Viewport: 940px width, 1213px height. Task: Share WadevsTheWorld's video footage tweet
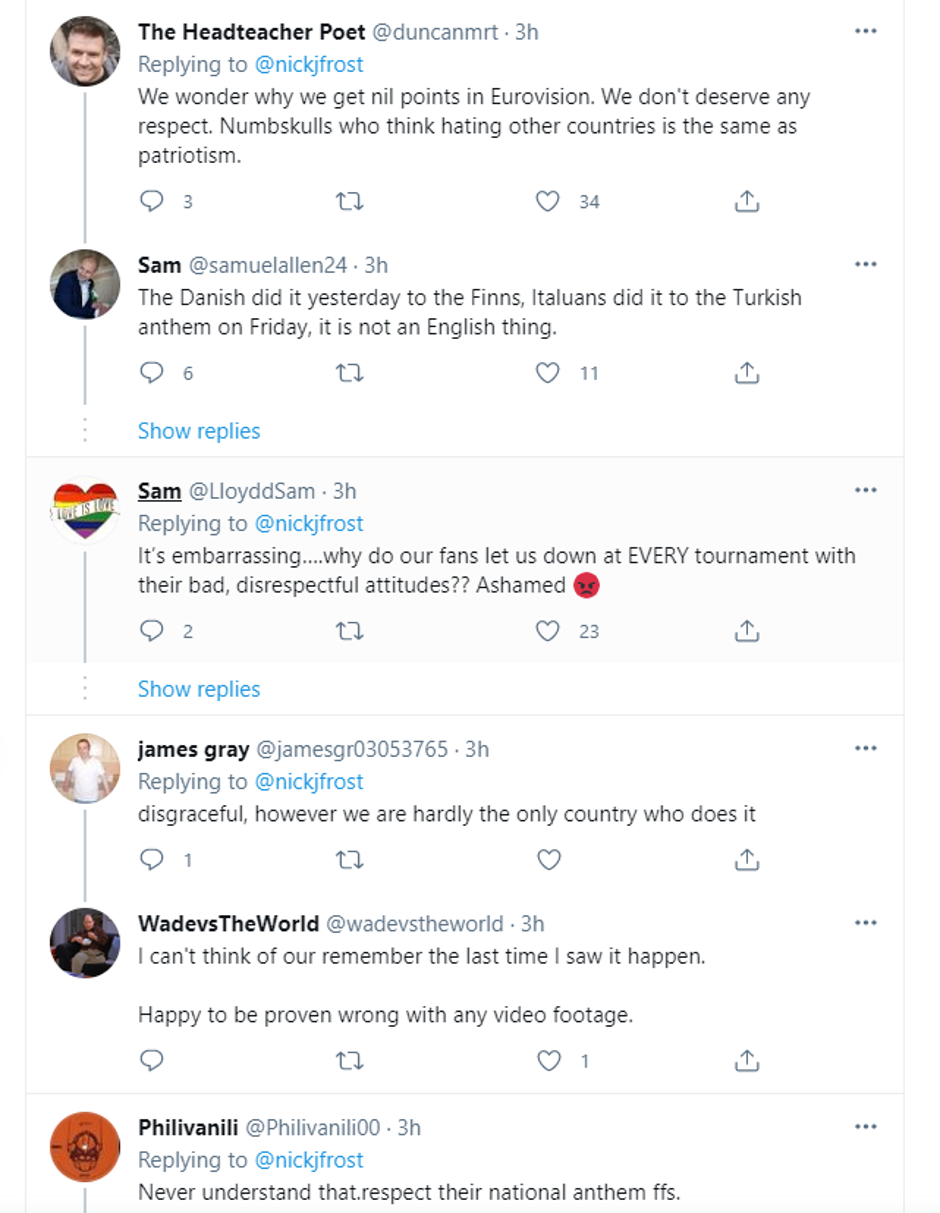coord(746,1060)
